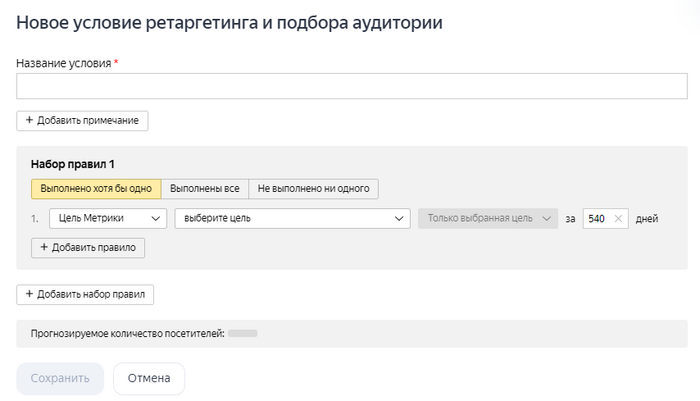Click the plus icon beside Добавить правило

[43, 247]
